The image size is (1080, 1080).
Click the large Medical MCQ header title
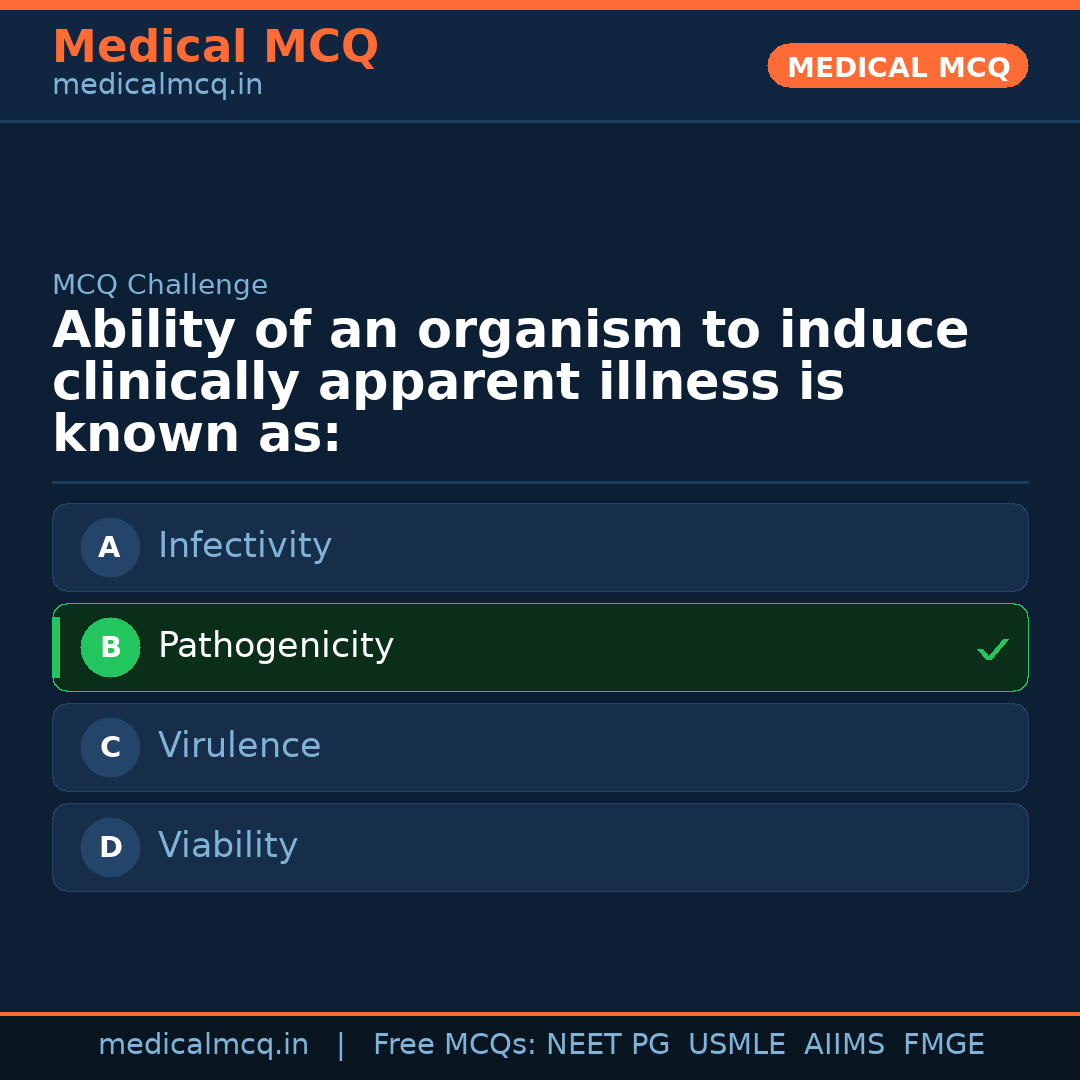coord(215,47)
